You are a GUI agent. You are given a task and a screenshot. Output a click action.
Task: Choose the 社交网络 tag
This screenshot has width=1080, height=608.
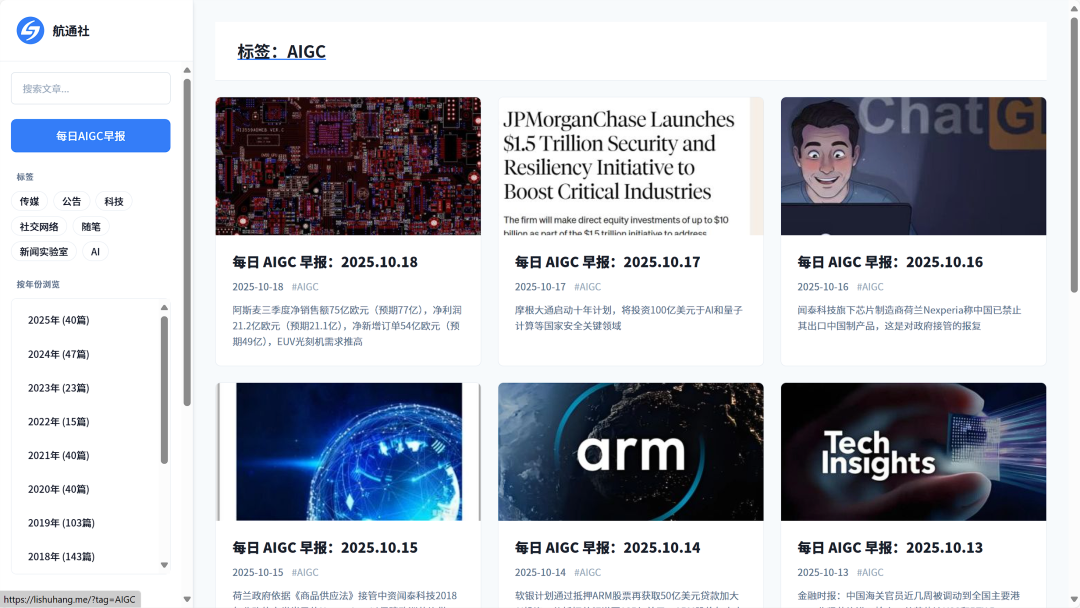[x=40, y=227]
